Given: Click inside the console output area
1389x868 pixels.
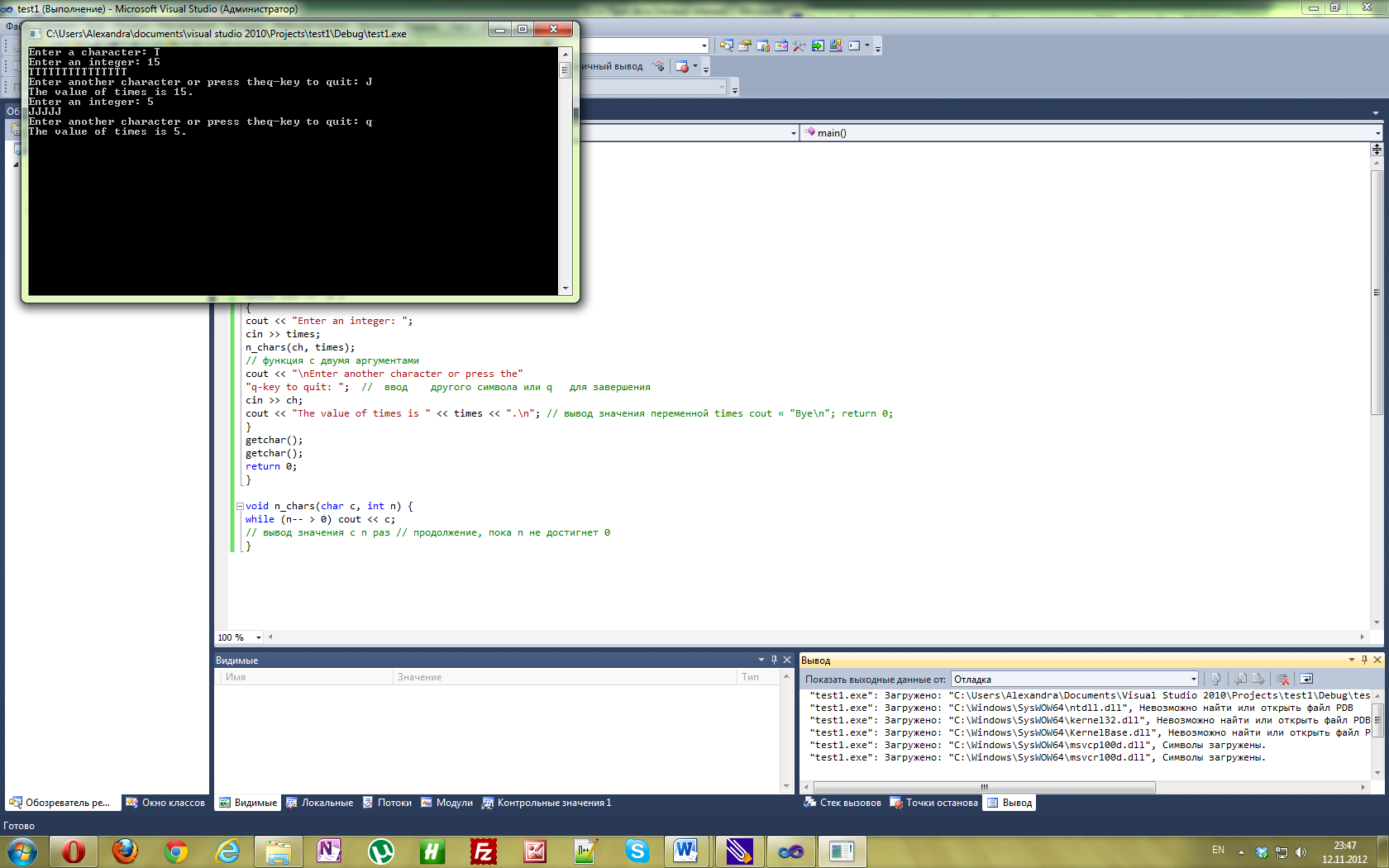Looking at the screenshot, I should [294, 170].
